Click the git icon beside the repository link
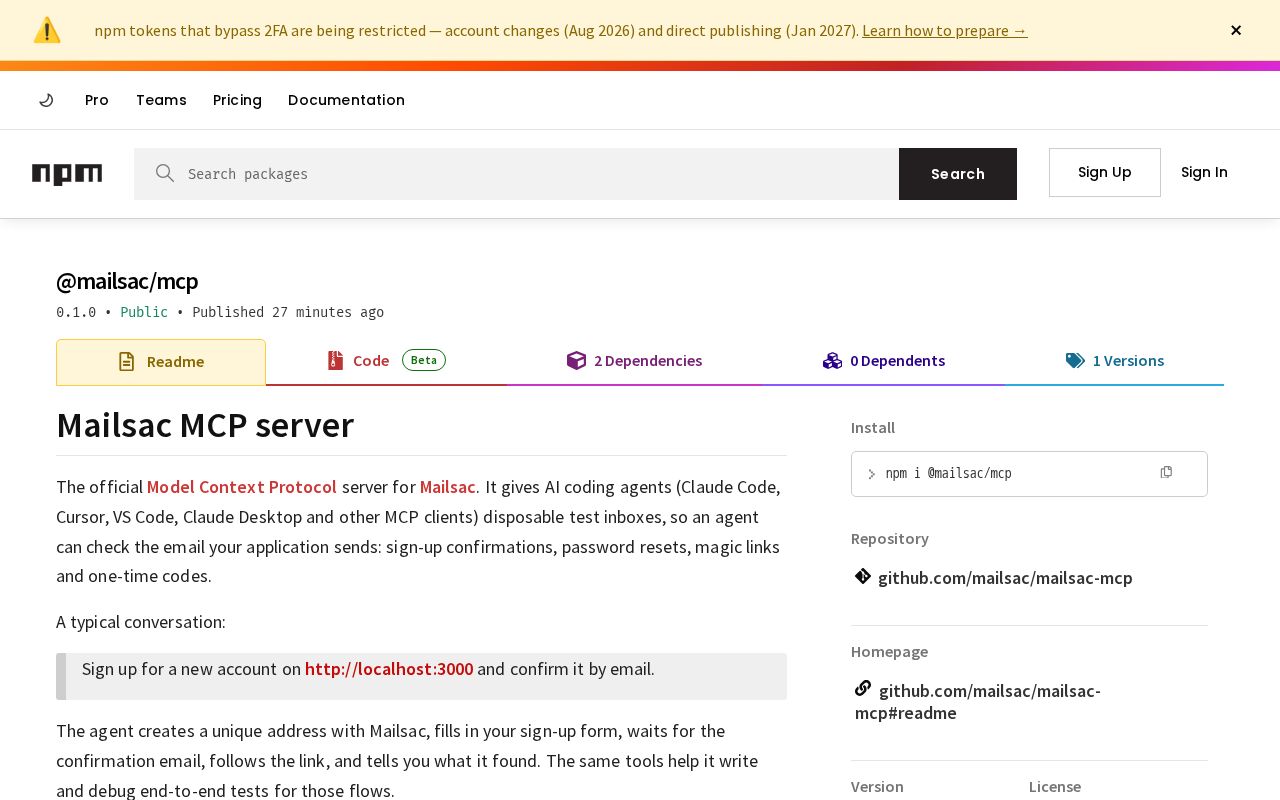The image size is (1280, 800). [x=863, y=576]
